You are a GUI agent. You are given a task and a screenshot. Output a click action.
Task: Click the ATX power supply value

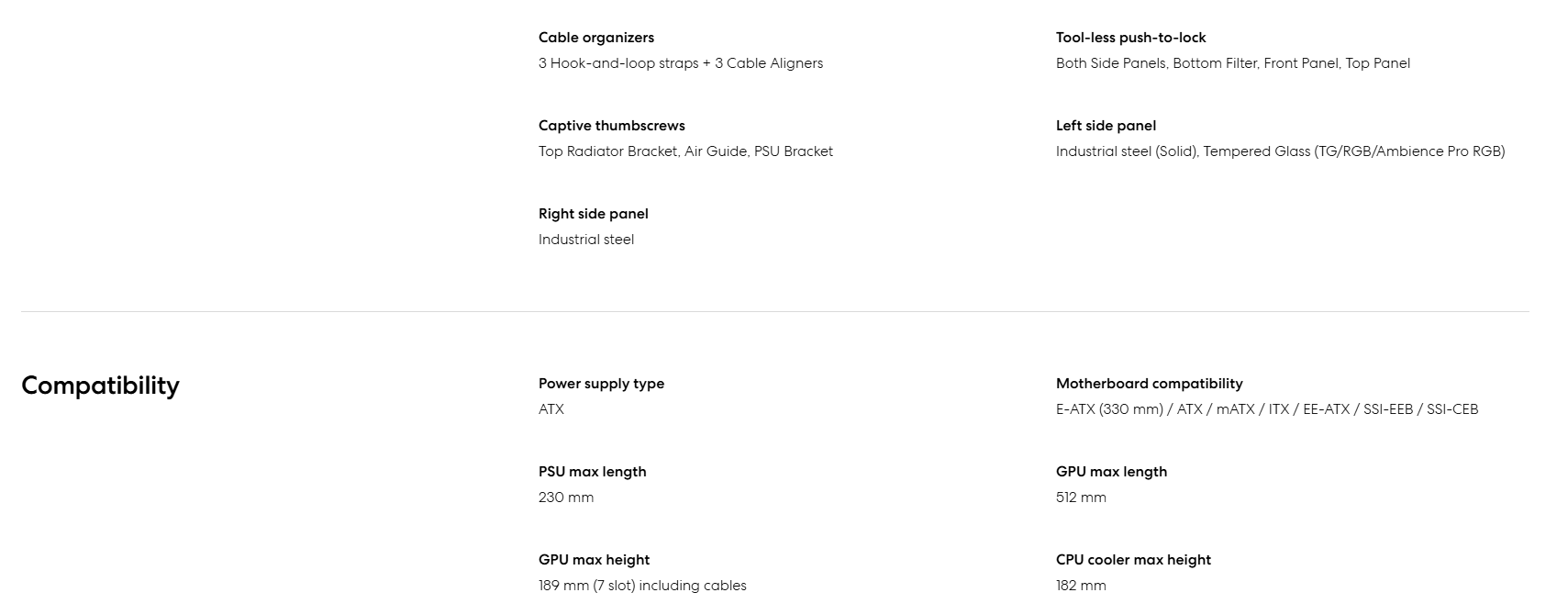pyautogui.click(x=551, y=409)
